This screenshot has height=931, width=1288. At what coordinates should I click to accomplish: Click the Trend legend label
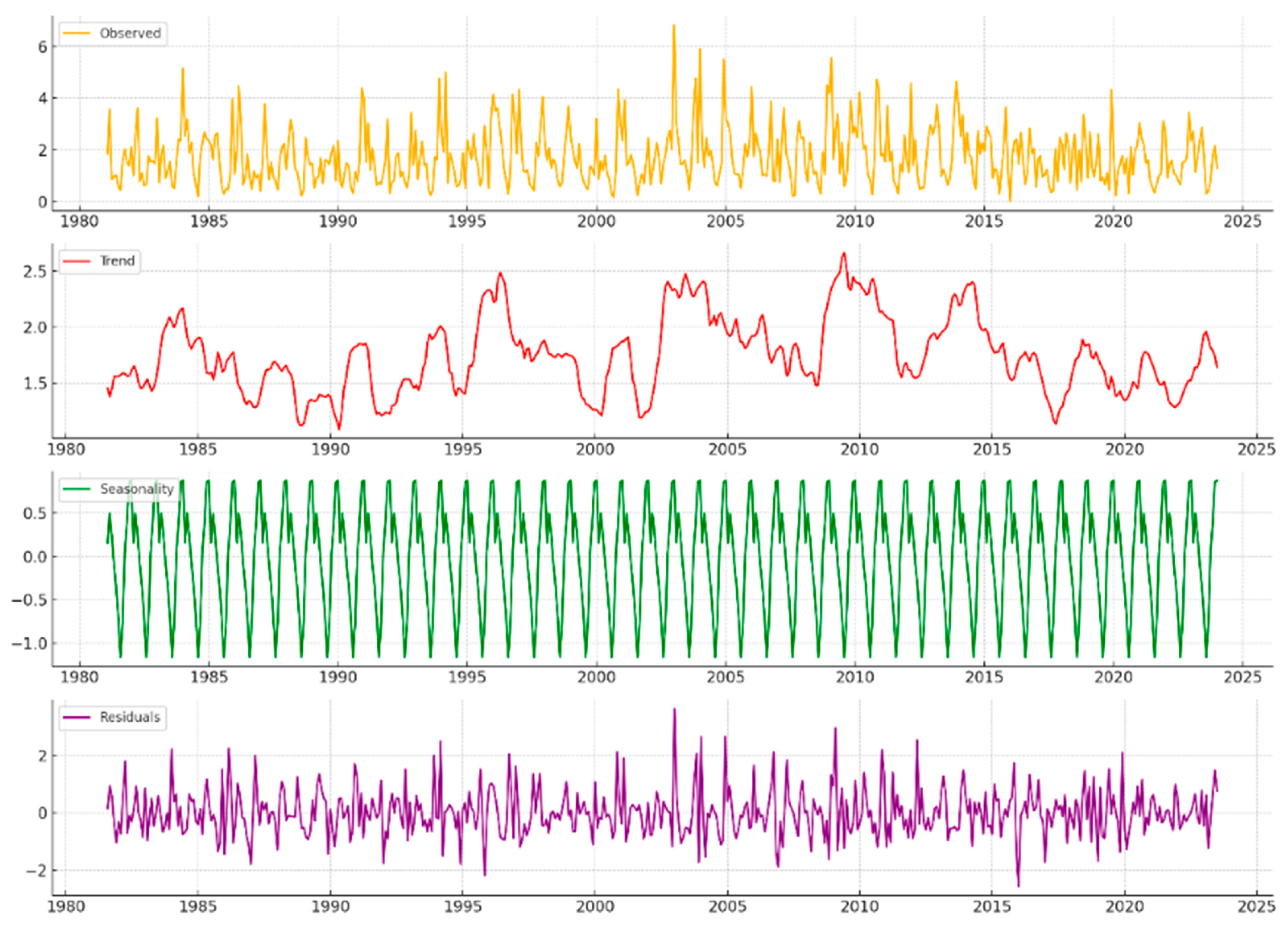click(x=117, y=261)
